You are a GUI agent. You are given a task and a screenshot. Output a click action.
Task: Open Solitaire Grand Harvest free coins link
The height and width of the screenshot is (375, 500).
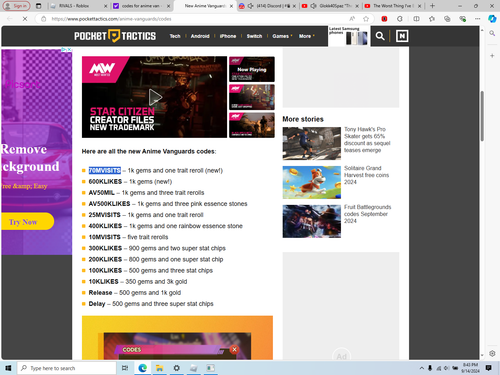click(x=366, y=175)
